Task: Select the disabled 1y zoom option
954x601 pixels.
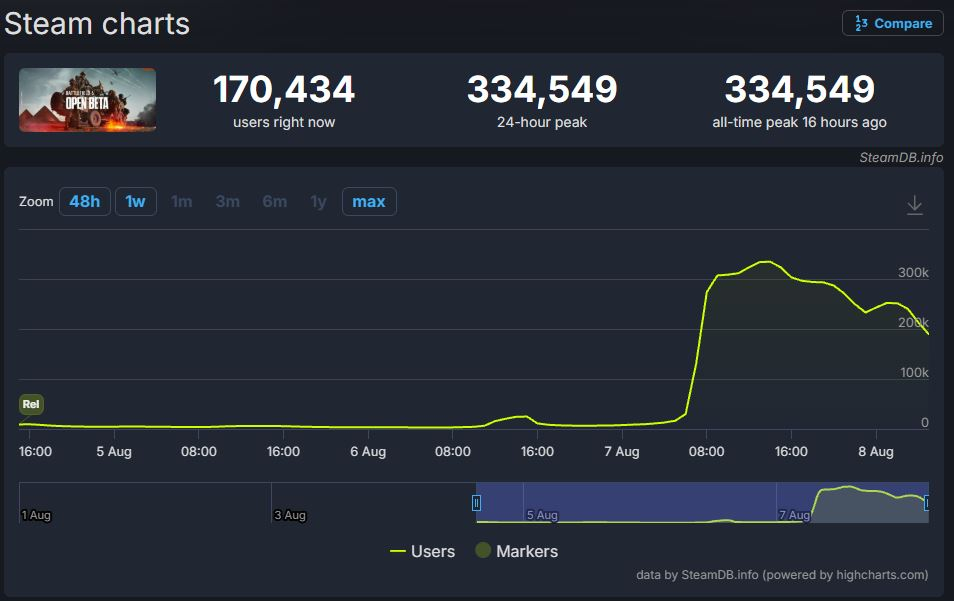Action: point(318,201)
